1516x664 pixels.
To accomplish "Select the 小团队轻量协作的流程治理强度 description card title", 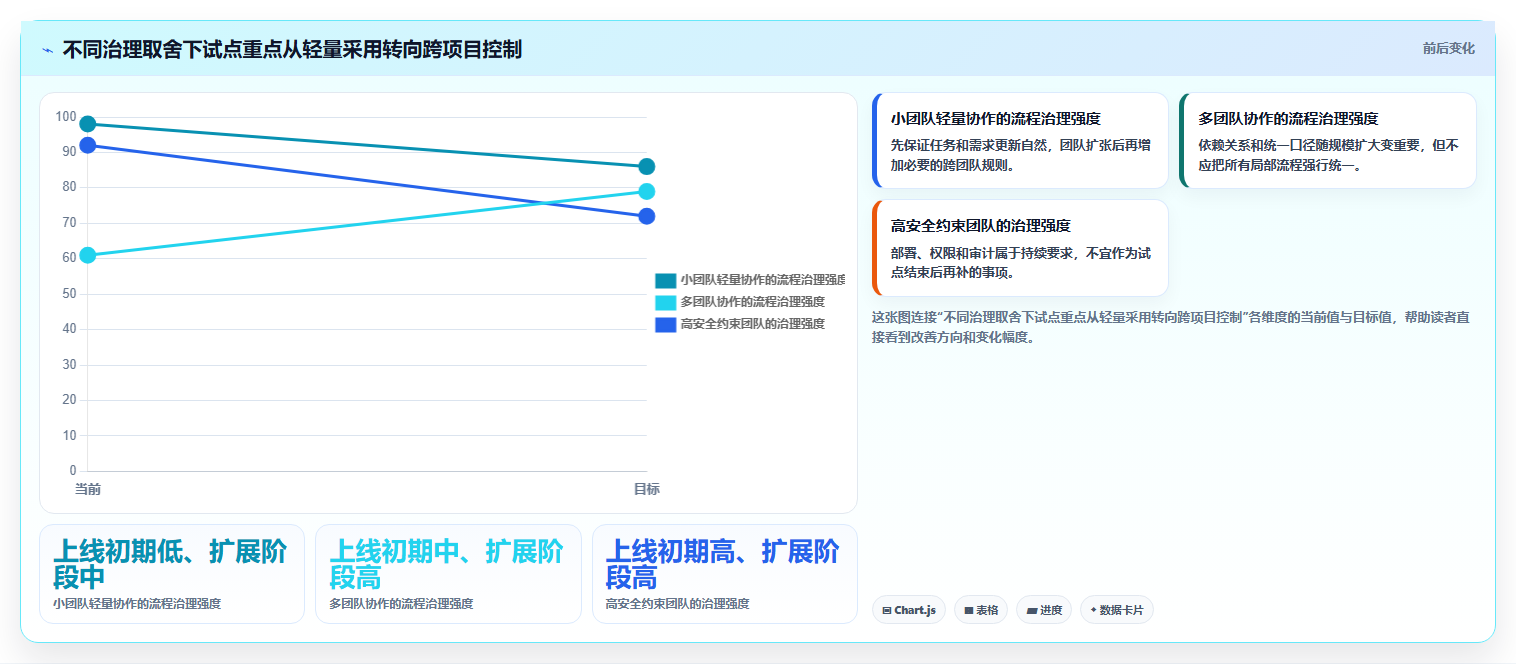I will click(x=996, y=119).
